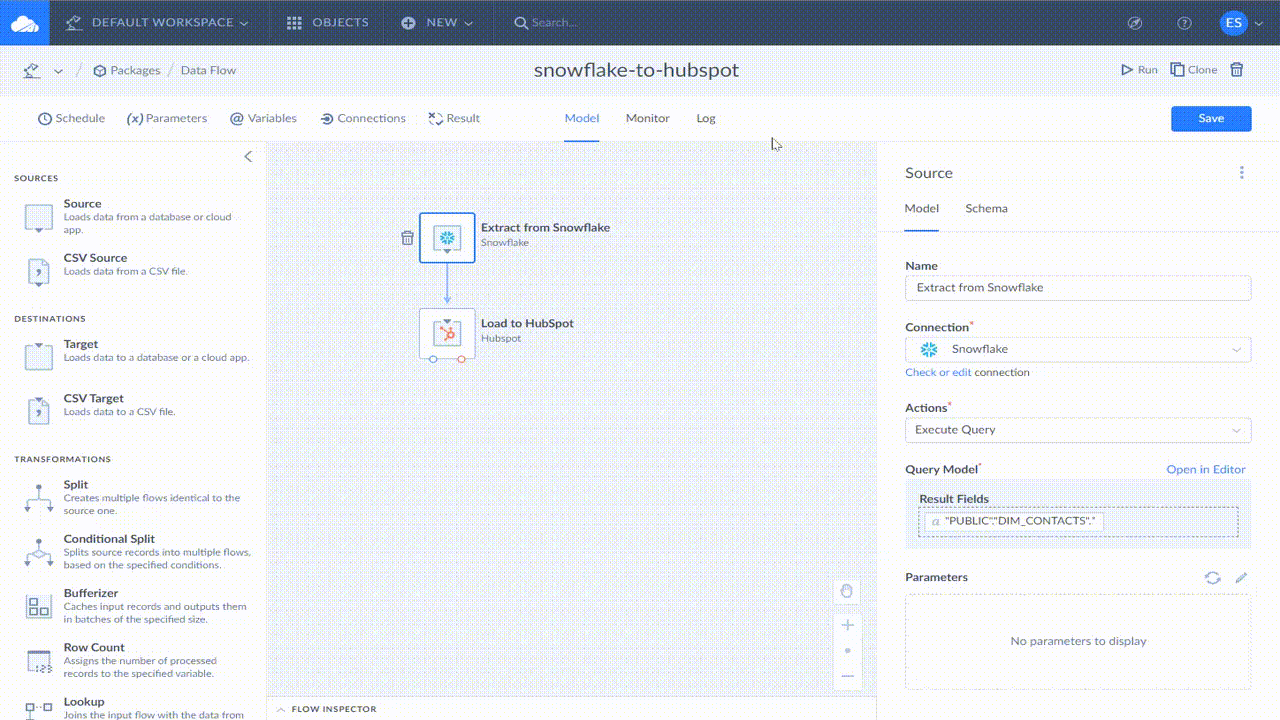Collapse the left components sidebar with the chevron
The image size is (1280, 720).
tap(248, 156)
